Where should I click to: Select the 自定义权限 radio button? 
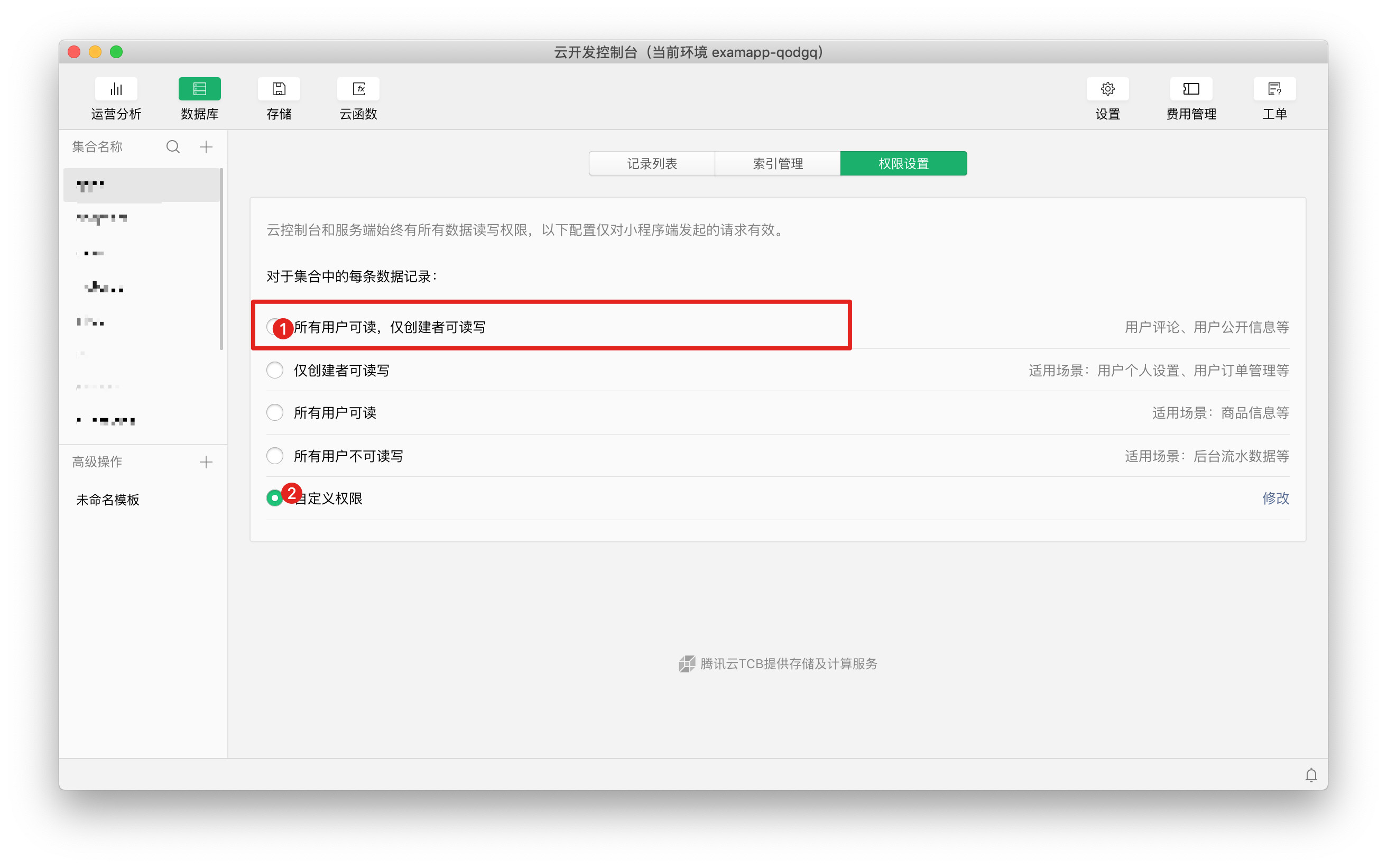click(274, 498)
